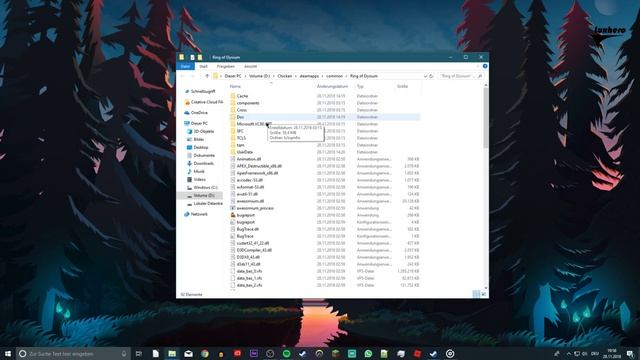Open the Start ribbon tab

203,66
